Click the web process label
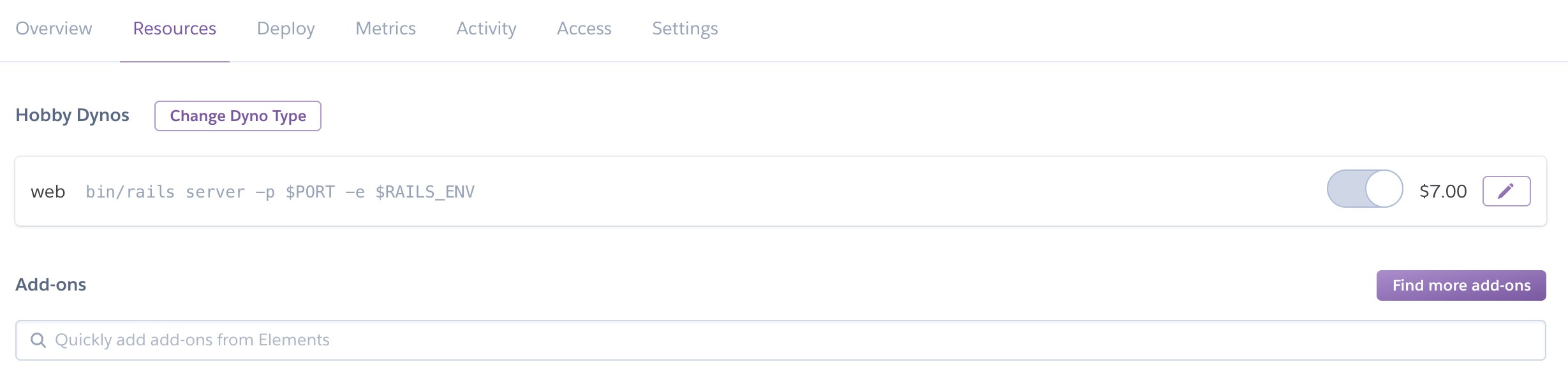This screenshot has height=367, width=1568. click(48, 192)
